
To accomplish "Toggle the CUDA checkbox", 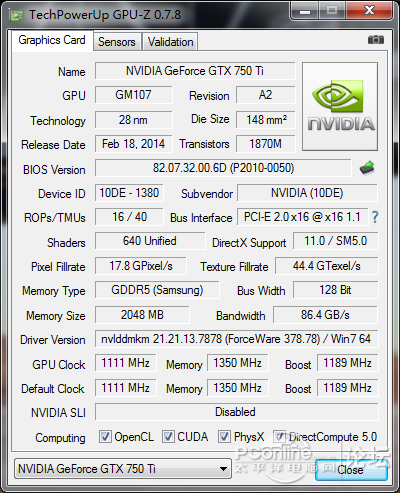I will (168, 437).
